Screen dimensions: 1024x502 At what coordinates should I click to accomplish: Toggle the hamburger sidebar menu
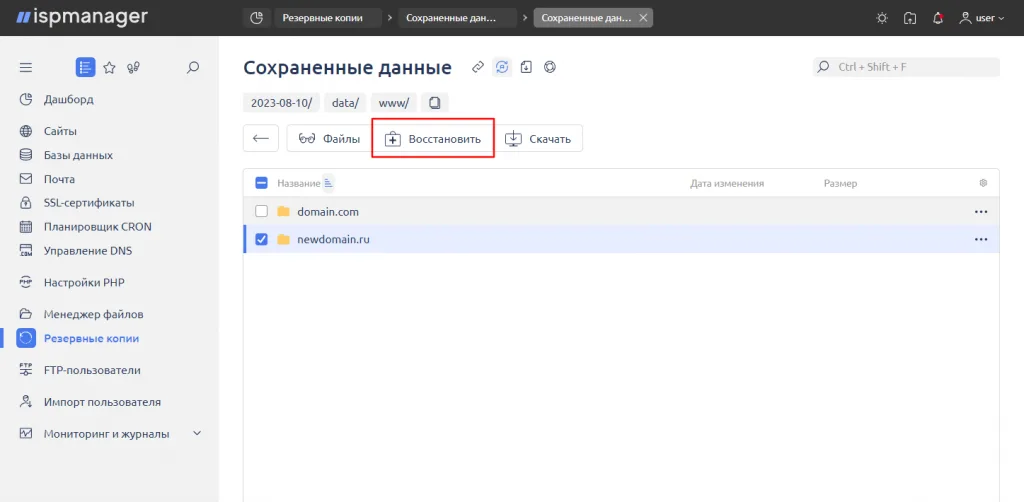[25, 67]
